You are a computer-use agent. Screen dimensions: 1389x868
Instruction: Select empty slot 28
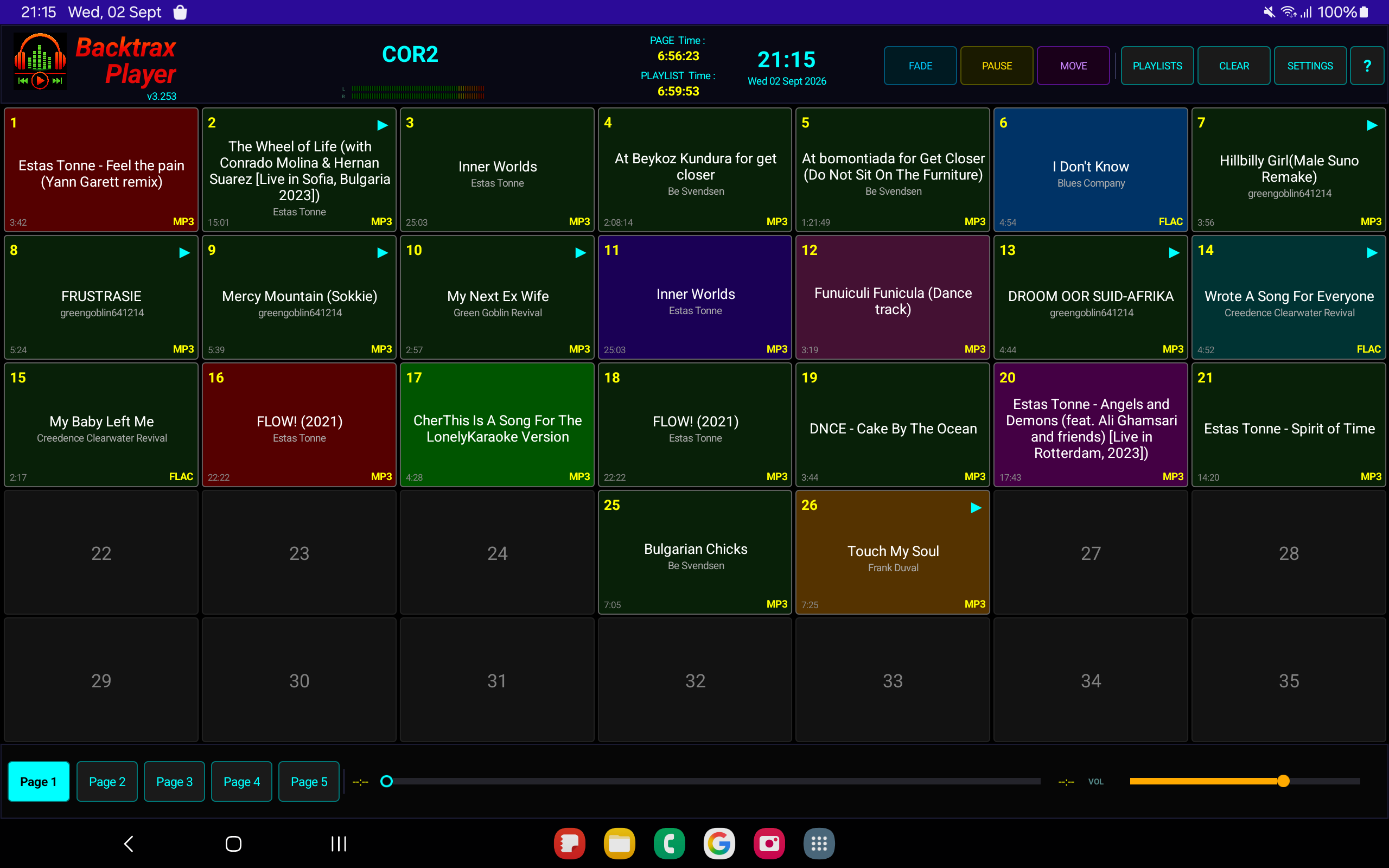click(1289, 552)
